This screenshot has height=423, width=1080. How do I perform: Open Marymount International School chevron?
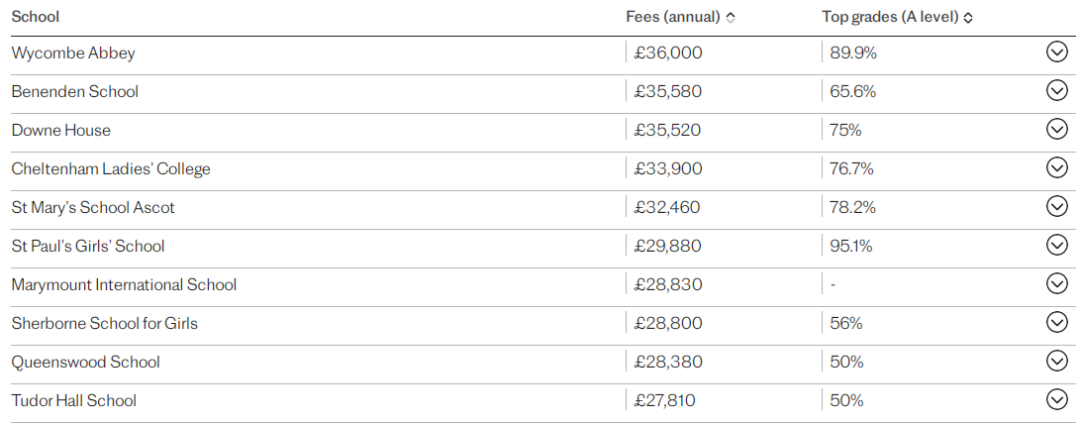(x=1056, y=284)
